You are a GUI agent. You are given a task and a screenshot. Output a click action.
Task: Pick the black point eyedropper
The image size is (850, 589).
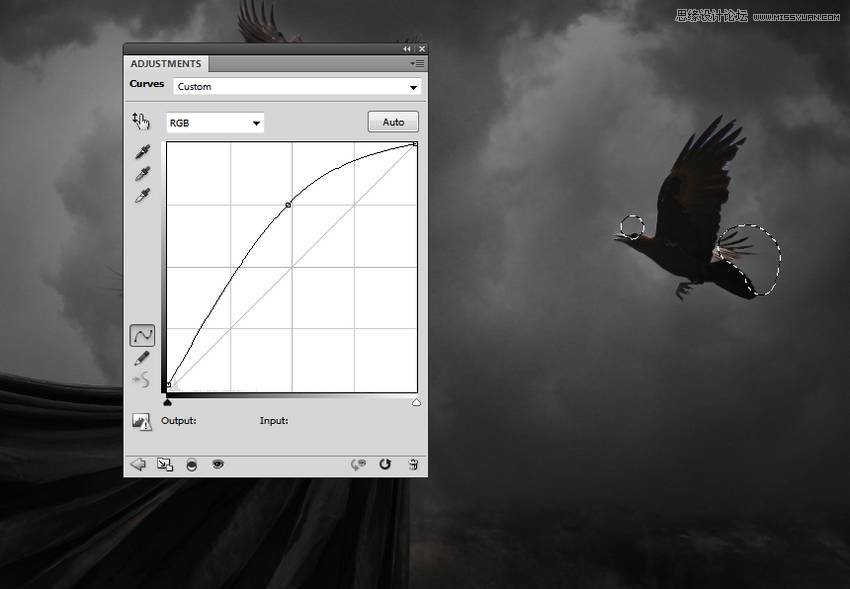142,152
